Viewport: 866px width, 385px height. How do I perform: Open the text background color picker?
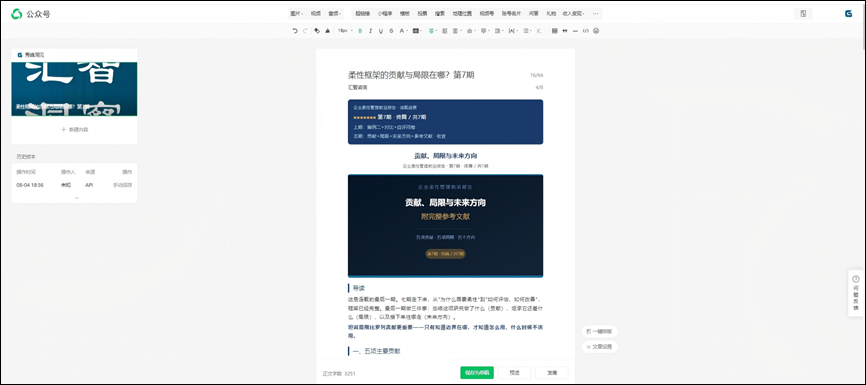tap(417, 31)
